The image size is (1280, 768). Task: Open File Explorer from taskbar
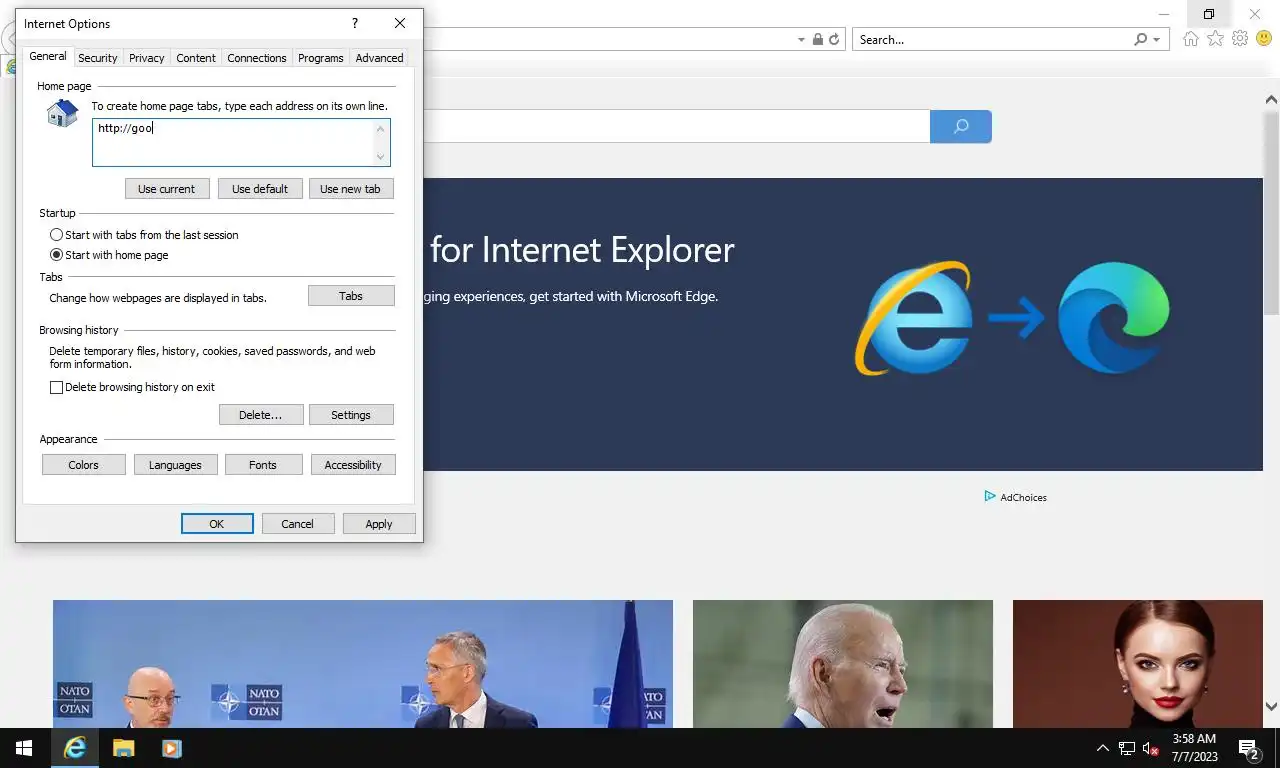click(123, 748)
